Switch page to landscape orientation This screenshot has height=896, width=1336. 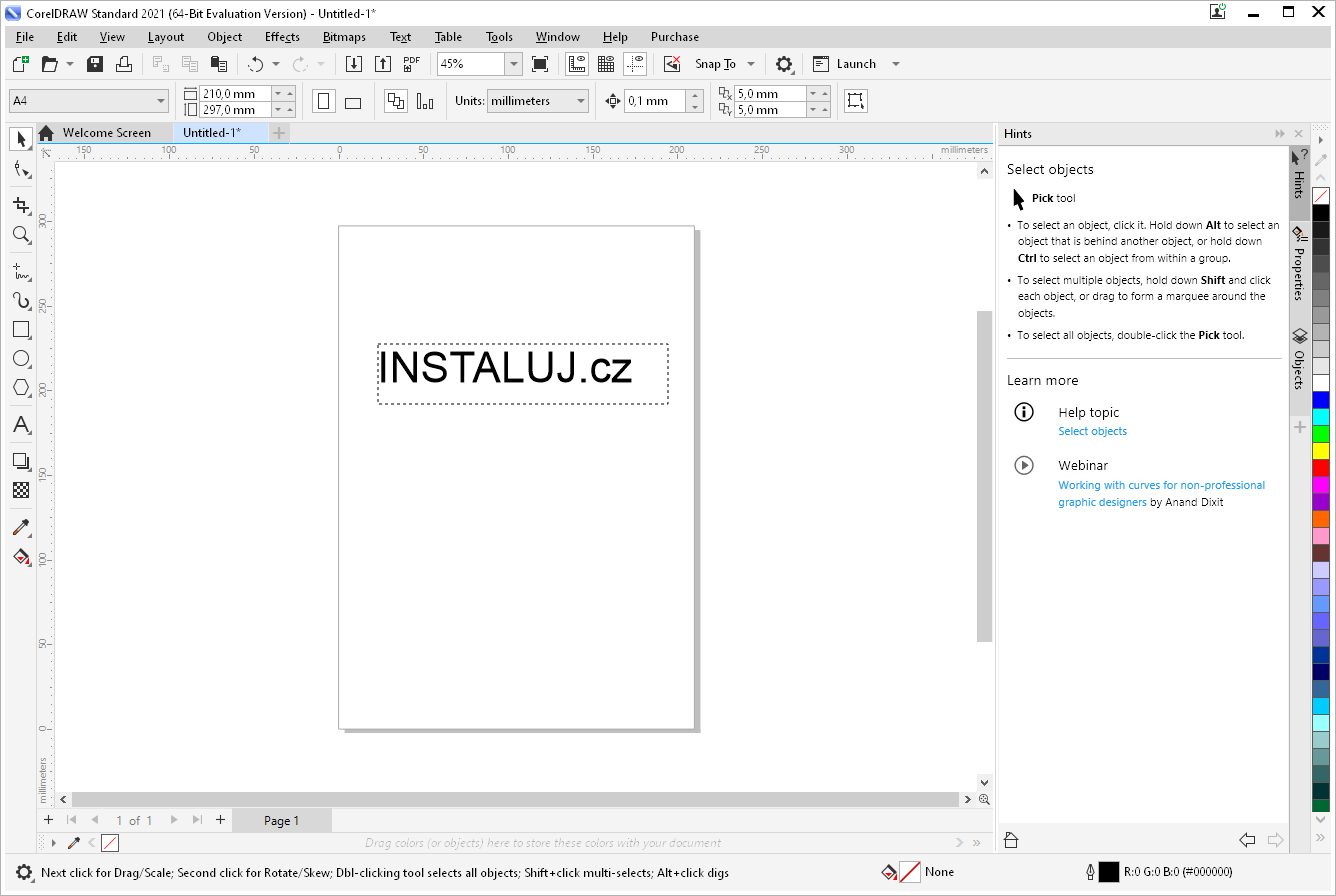tap(352, 102)
